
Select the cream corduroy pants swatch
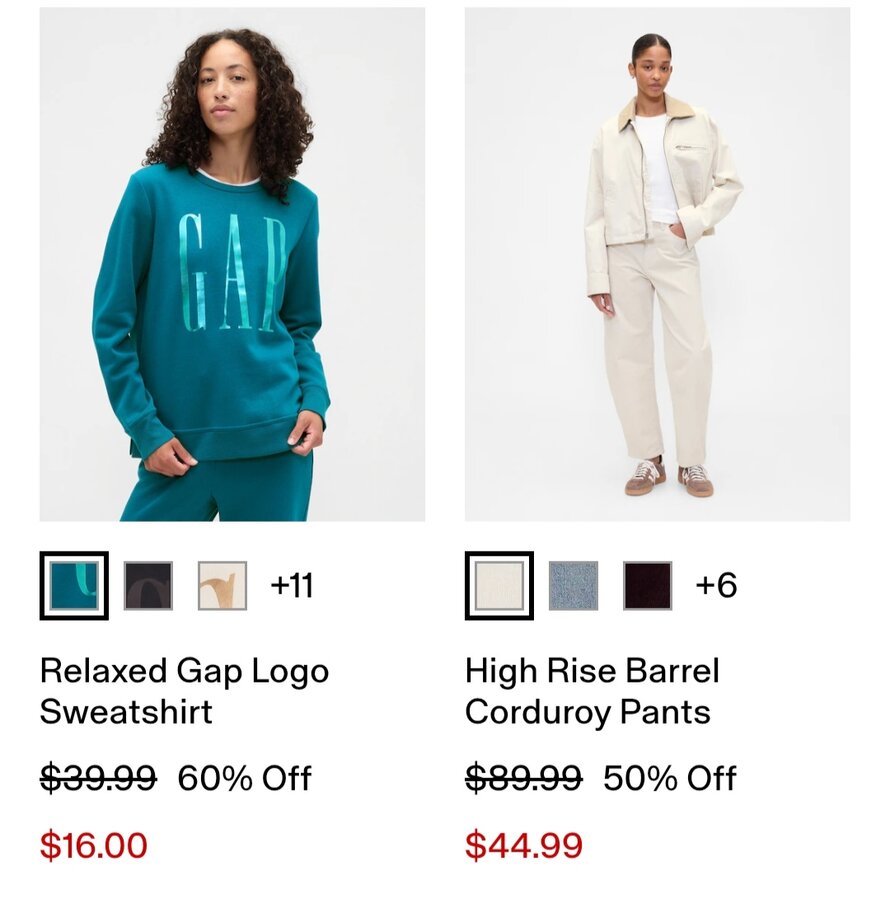point(499,585)
